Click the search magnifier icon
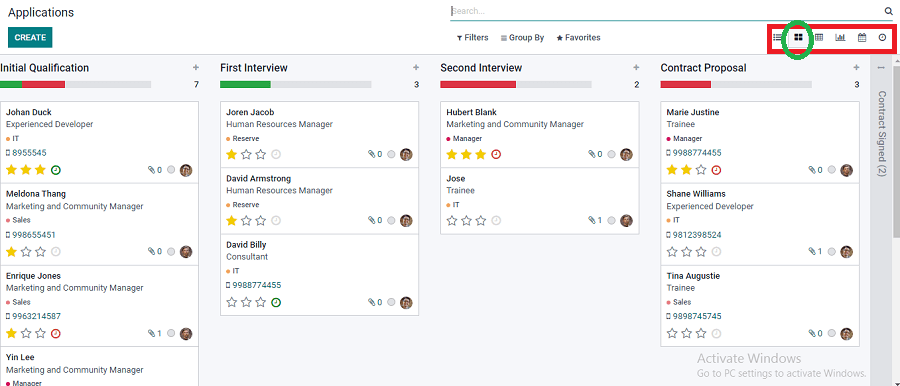Screen dimensions: 900x386 889,11
